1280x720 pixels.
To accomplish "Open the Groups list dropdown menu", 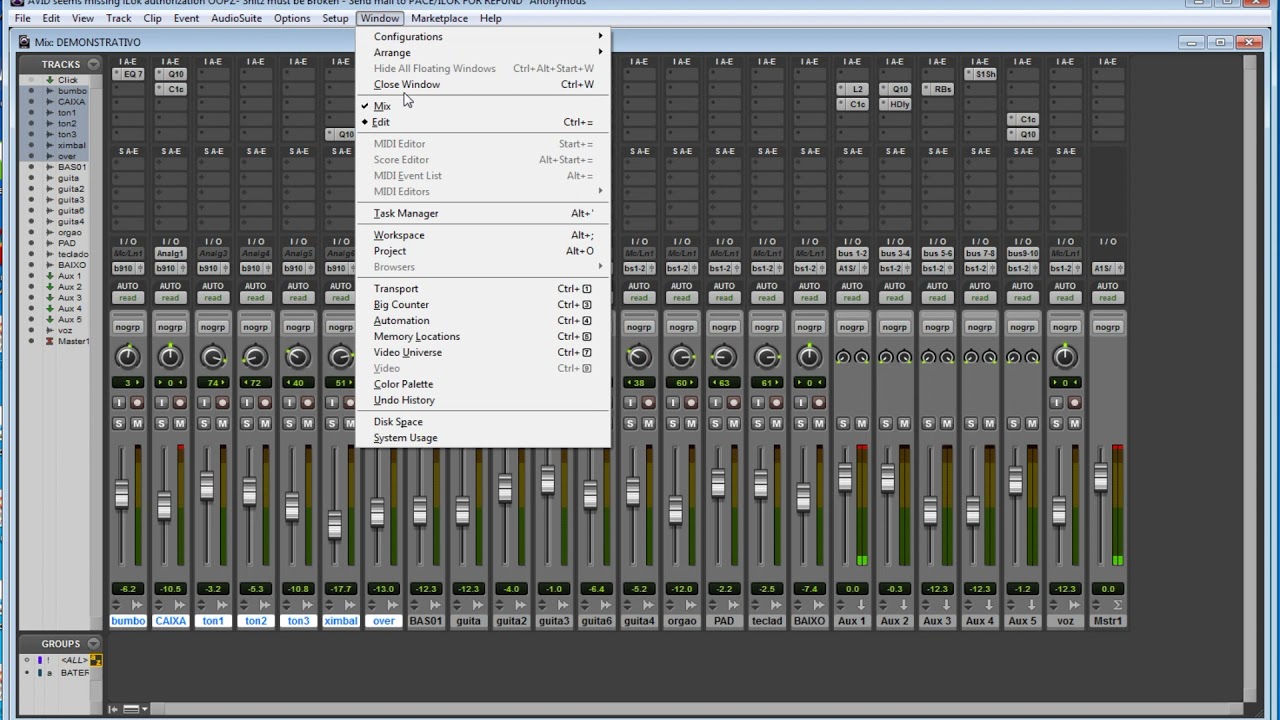I will tap(93, 643).
